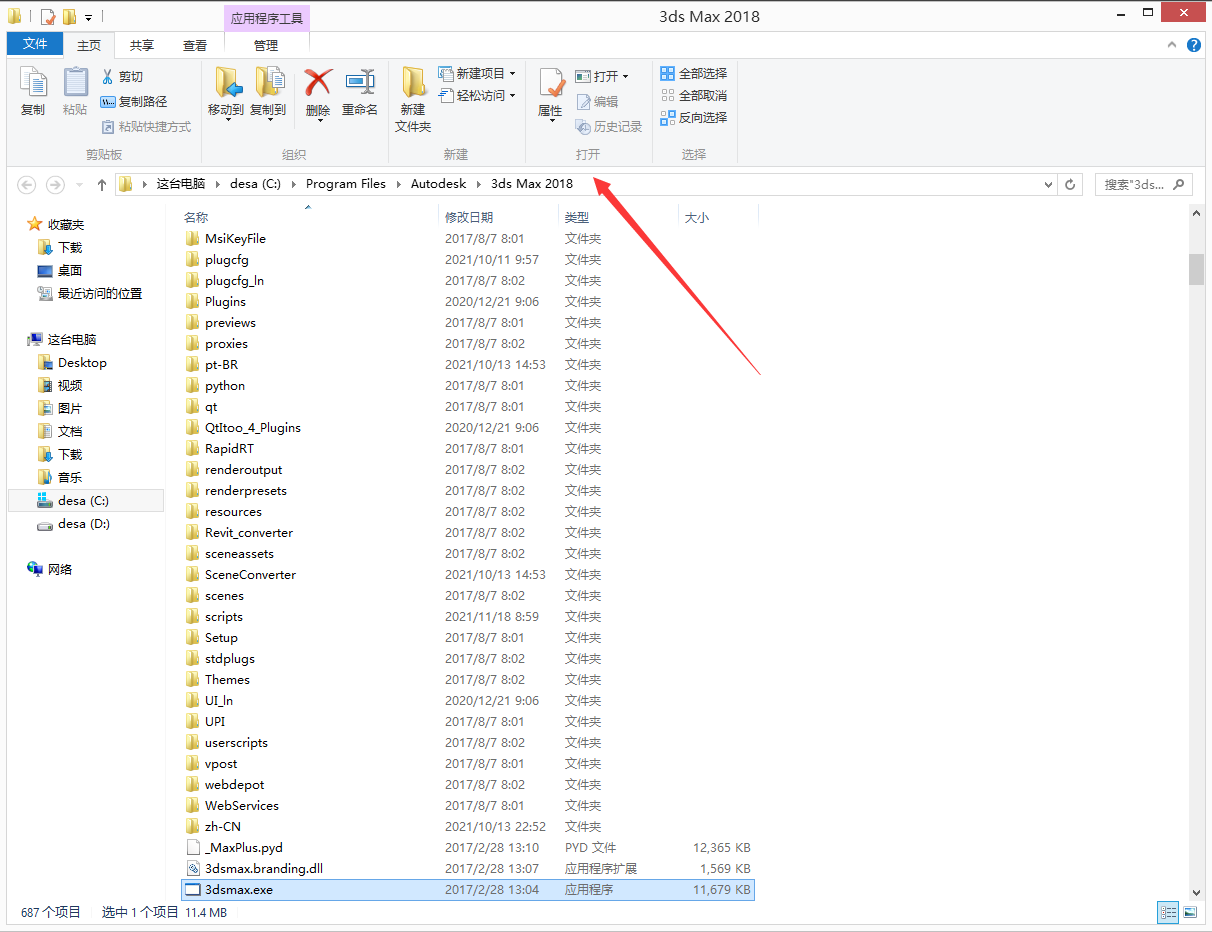This screenshot has width=1212, height=932.
Task: Click the quick access properties icon in title bar
Action: pyautogui.click(x=48, y=17)
